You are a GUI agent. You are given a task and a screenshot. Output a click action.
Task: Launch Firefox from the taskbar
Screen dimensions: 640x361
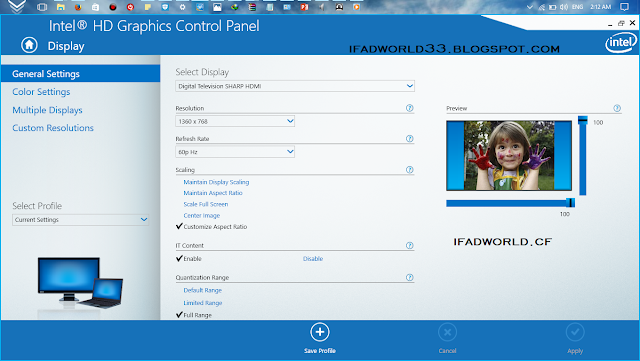tap(78, 7)
